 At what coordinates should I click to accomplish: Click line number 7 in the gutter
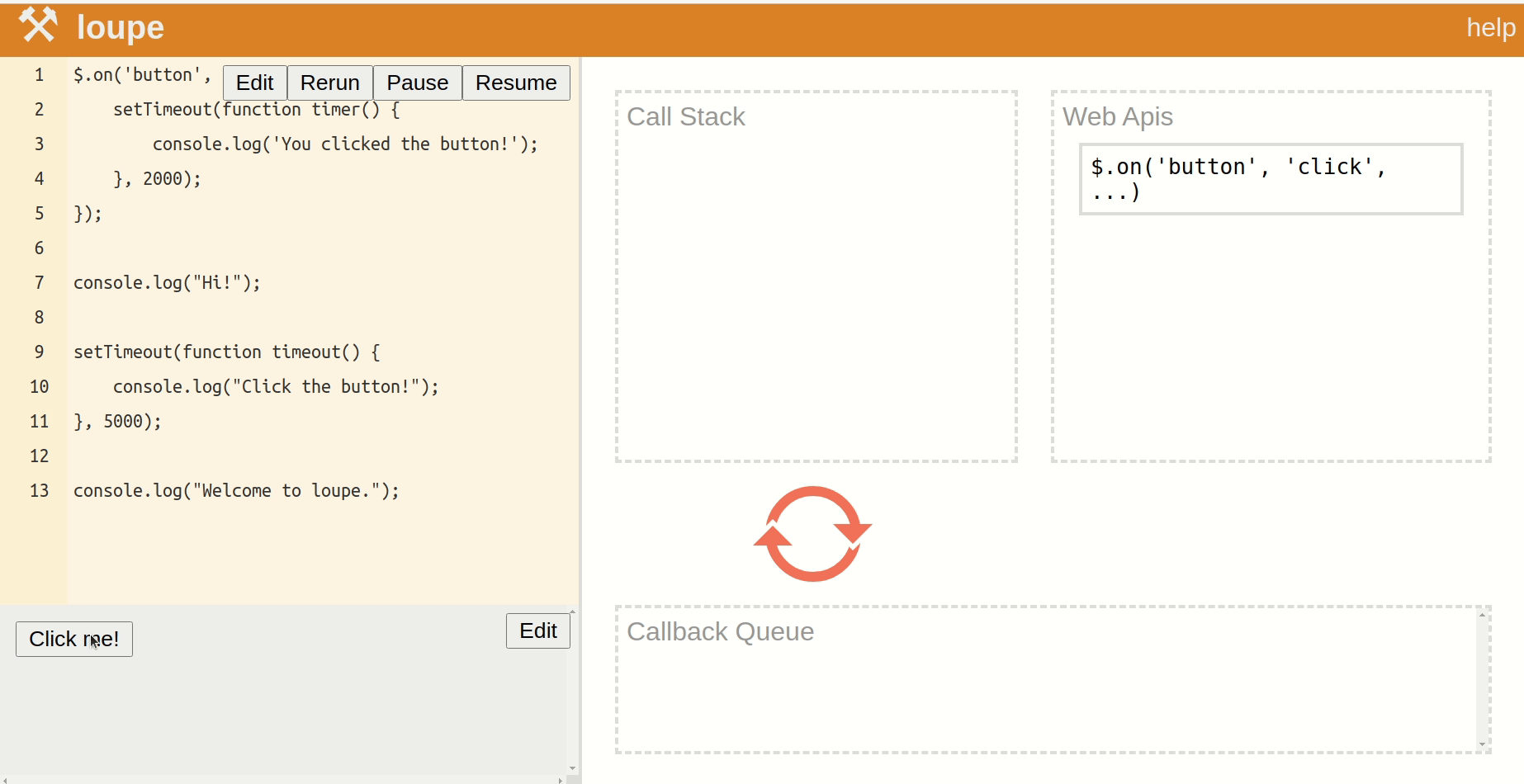point(39,282)
